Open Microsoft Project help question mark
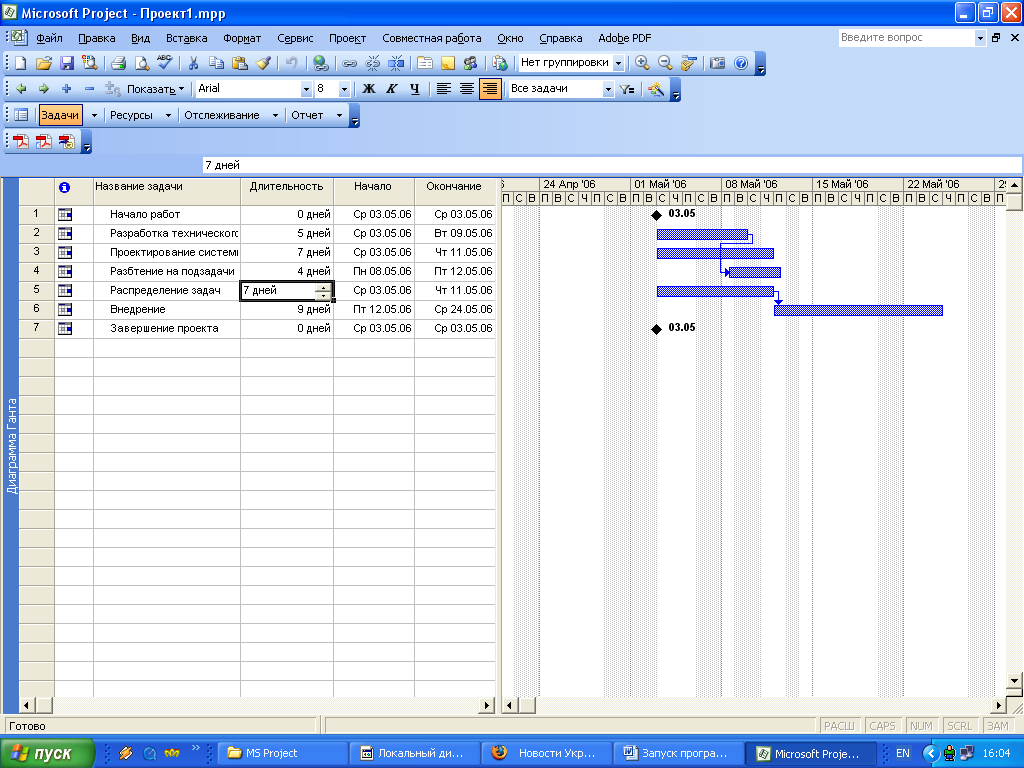Image resolution: width=1024 pixels, height=768 pixels. pos(741,63)
